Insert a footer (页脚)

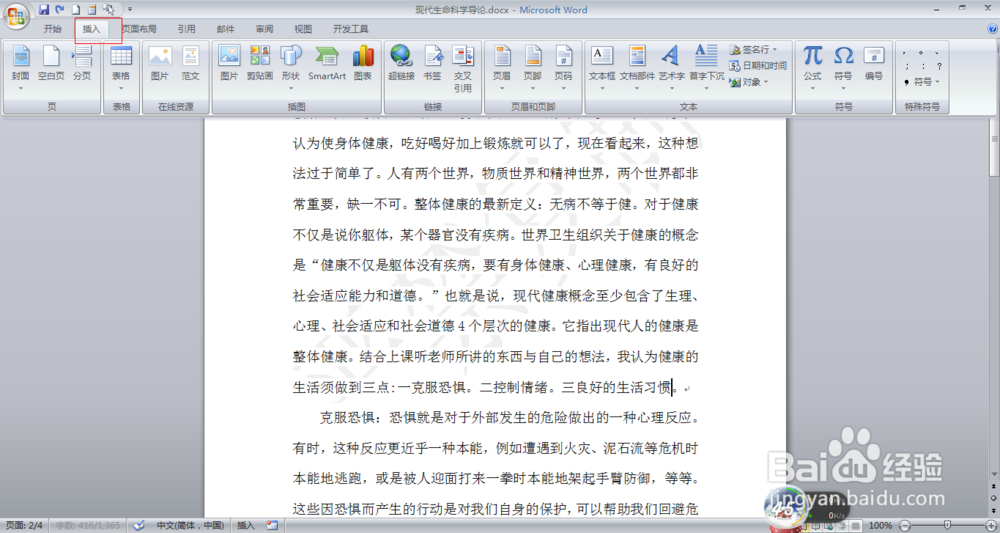pos(533,64)
